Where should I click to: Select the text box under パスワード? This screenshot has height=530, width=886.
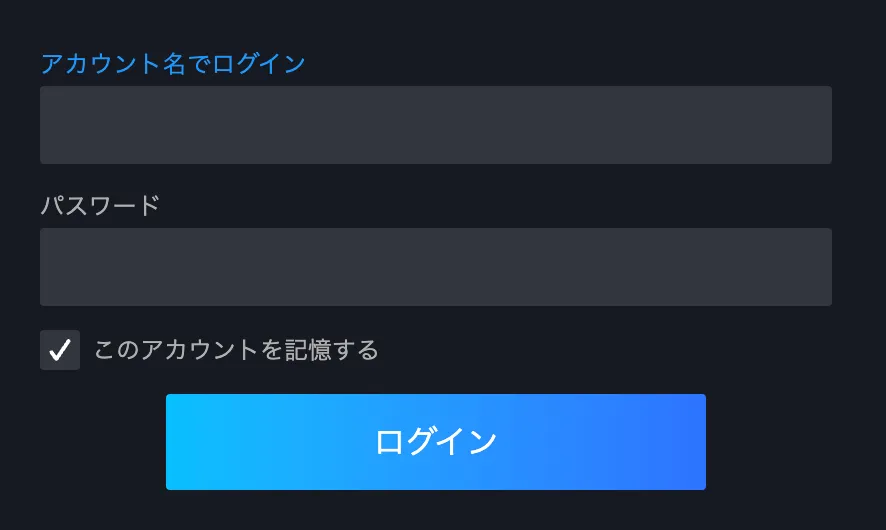click(x=436, y=267)
